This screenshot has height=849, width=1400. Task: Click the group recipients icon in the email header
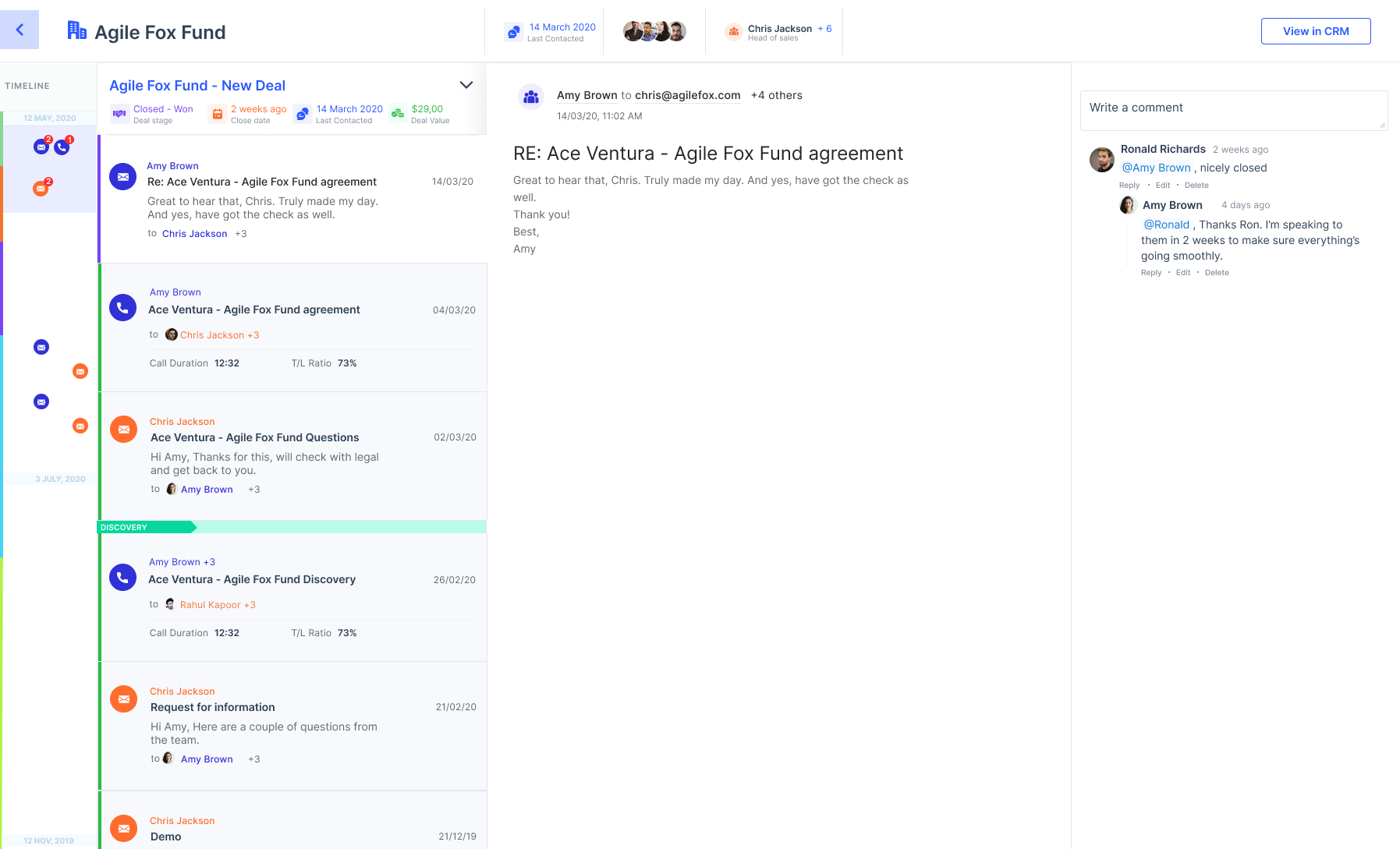coord(531,97)
